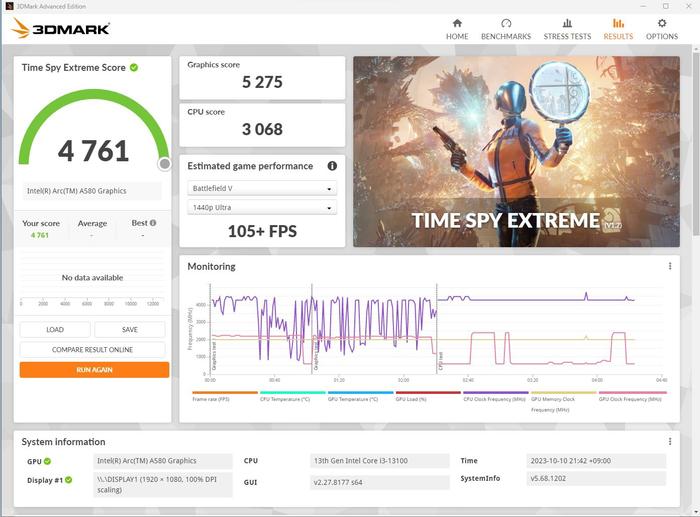Click the Graphics score value 5 275
Viewport: 700px width, 517px height.
(262, 82)
